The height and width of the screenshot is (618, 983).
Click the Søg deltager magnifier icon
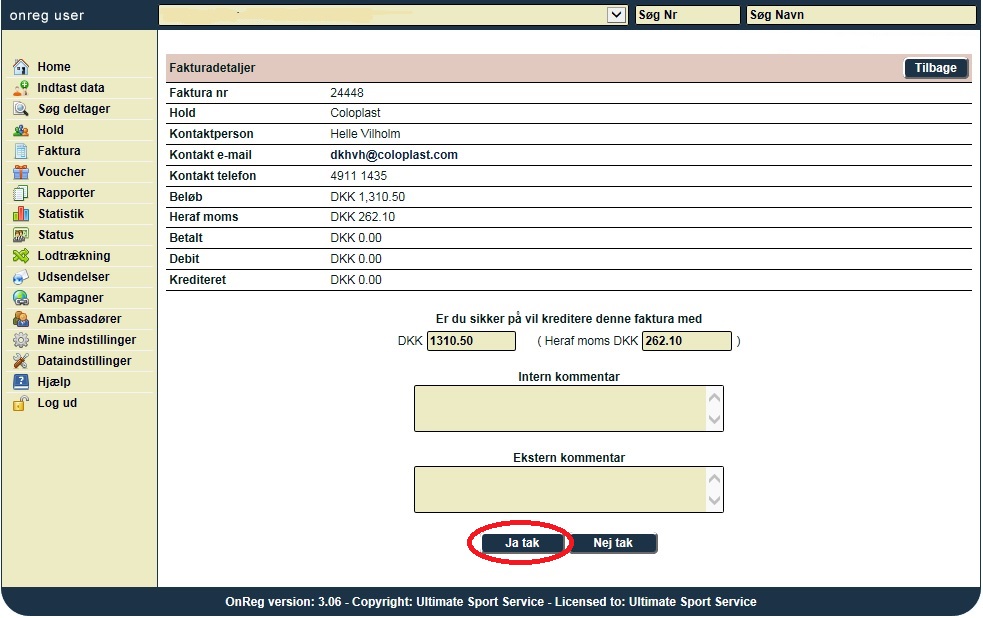click(21, 108)
